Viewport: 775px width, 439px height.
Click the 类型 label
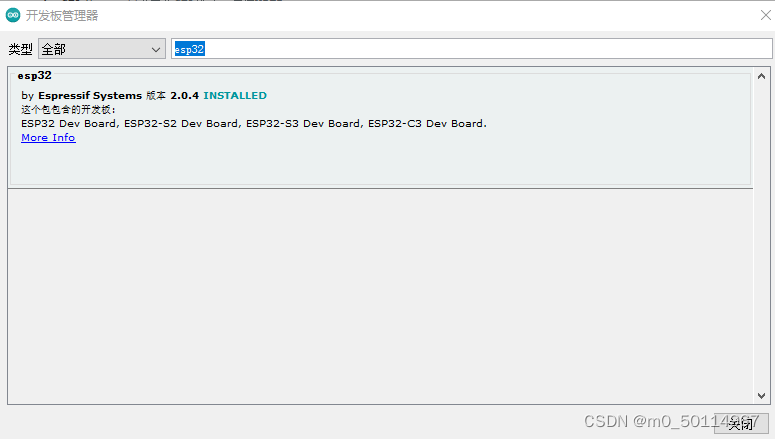click(20, 49)
